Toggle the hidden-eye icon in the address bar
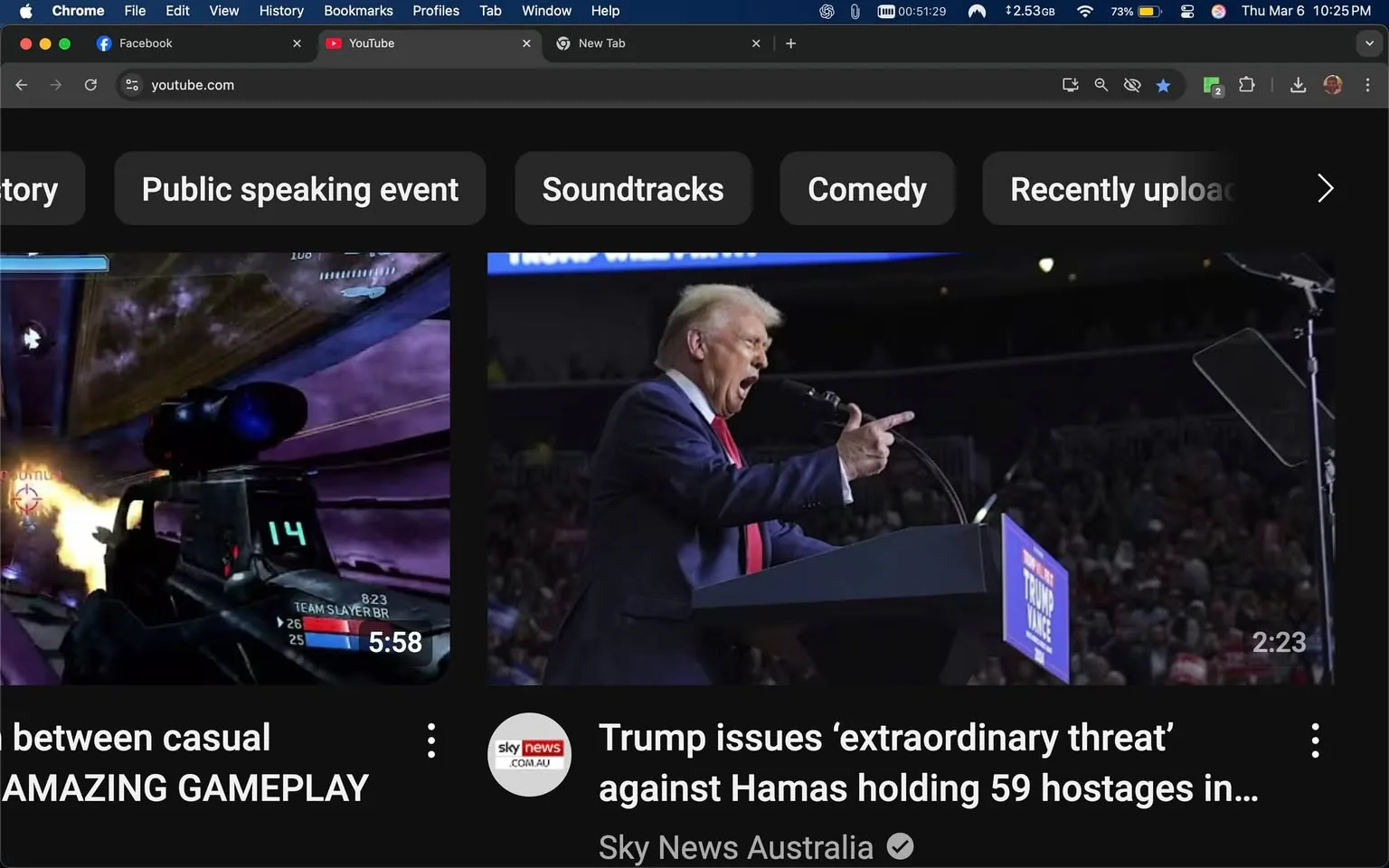Image resolution: width=1389 pixels, height=868 pixels. [x=1131, y=84]
